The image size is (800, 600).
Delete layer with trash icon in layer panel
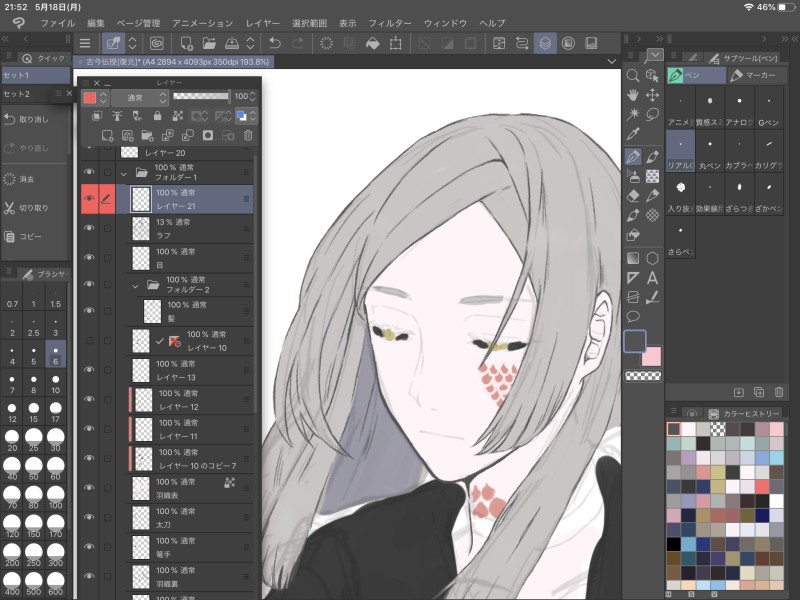point(248,135)
